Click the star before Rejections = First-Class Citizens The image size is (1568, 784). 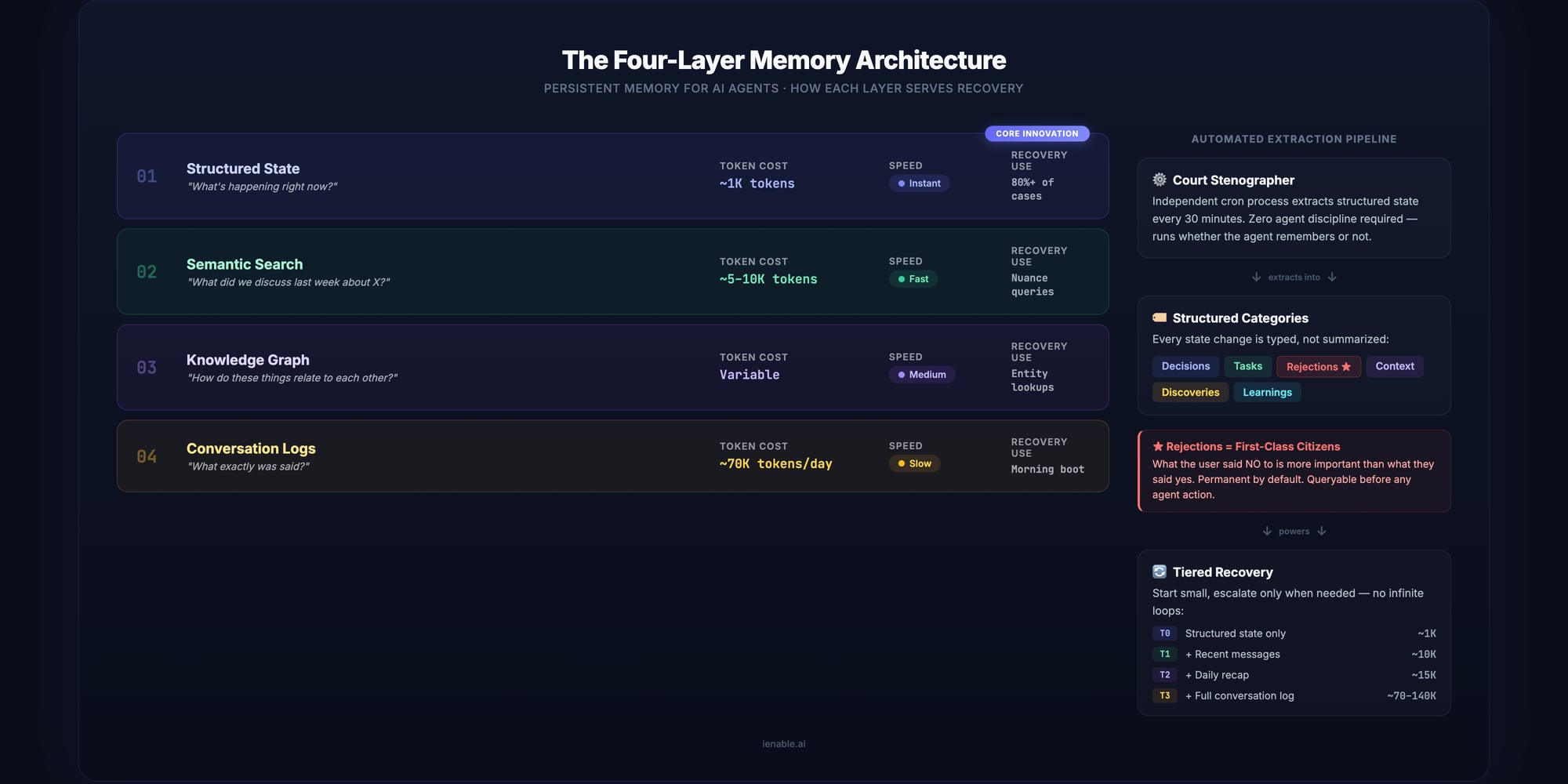click(x=1158, y=446)
